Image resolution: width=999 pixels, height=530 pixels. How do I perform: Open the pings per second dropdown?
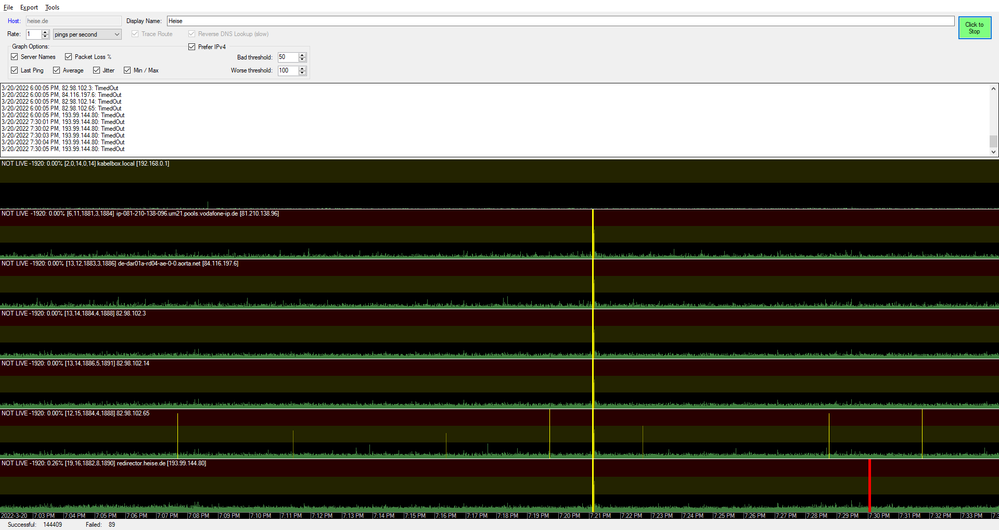[x=87, y=34]
